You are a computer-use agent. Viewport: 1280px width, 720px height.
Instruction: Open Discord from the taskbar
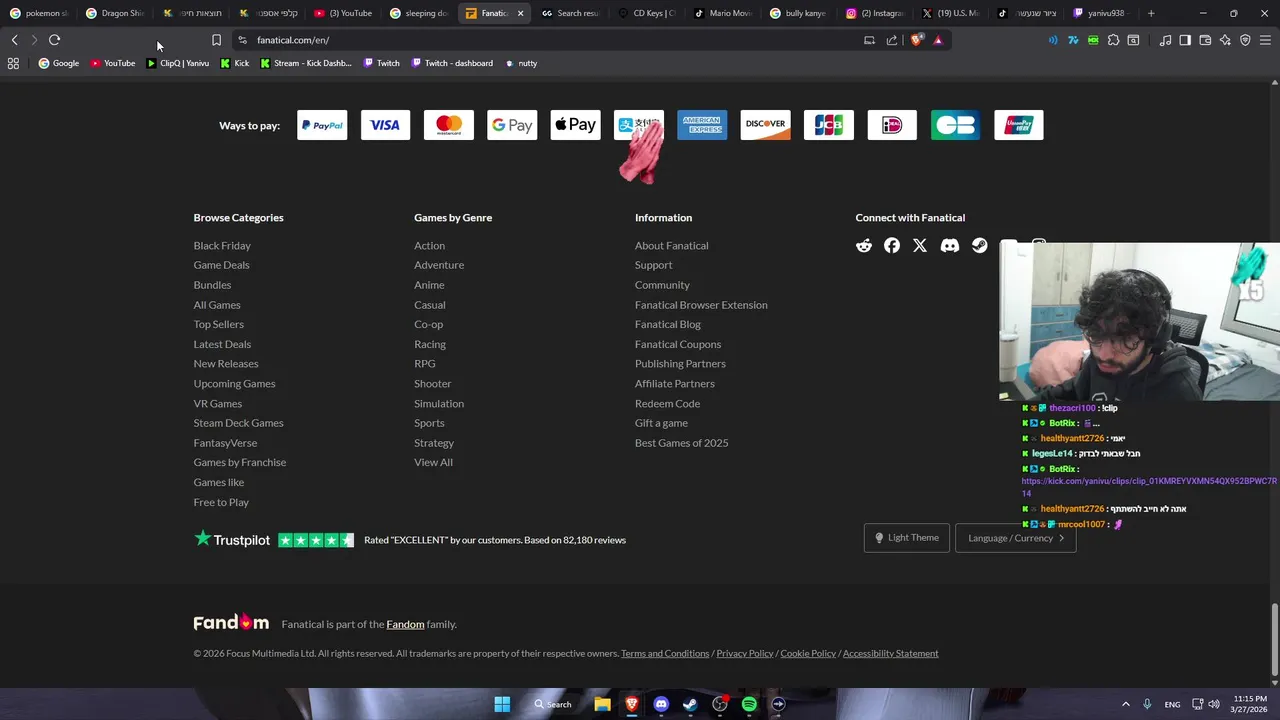click(661, 704)
